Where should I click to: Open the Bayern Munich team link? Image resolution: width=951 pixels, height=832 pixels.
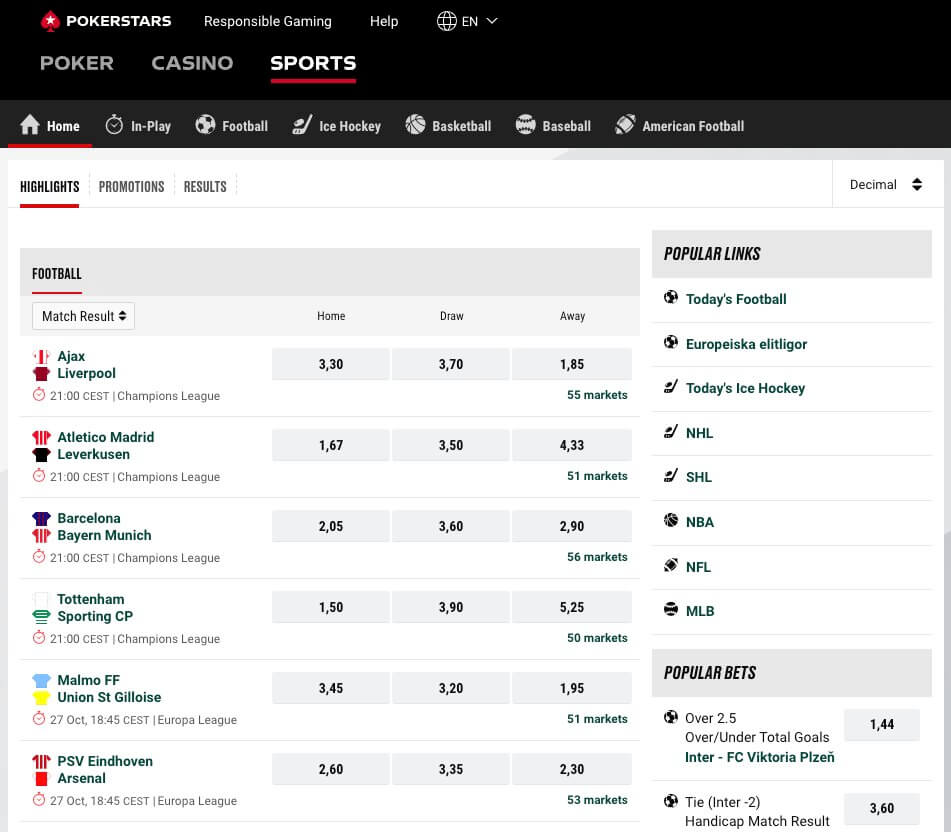click(104, 535)
